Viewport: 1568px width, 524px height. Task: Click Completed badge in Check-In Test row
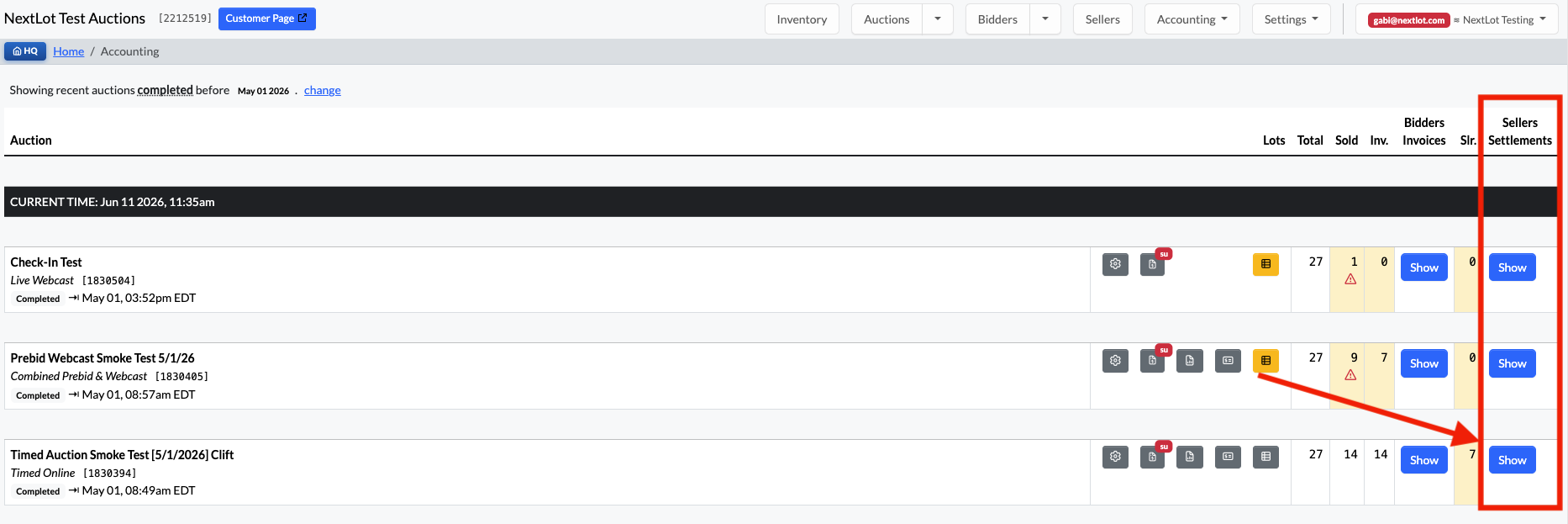(x=38, y=299)
